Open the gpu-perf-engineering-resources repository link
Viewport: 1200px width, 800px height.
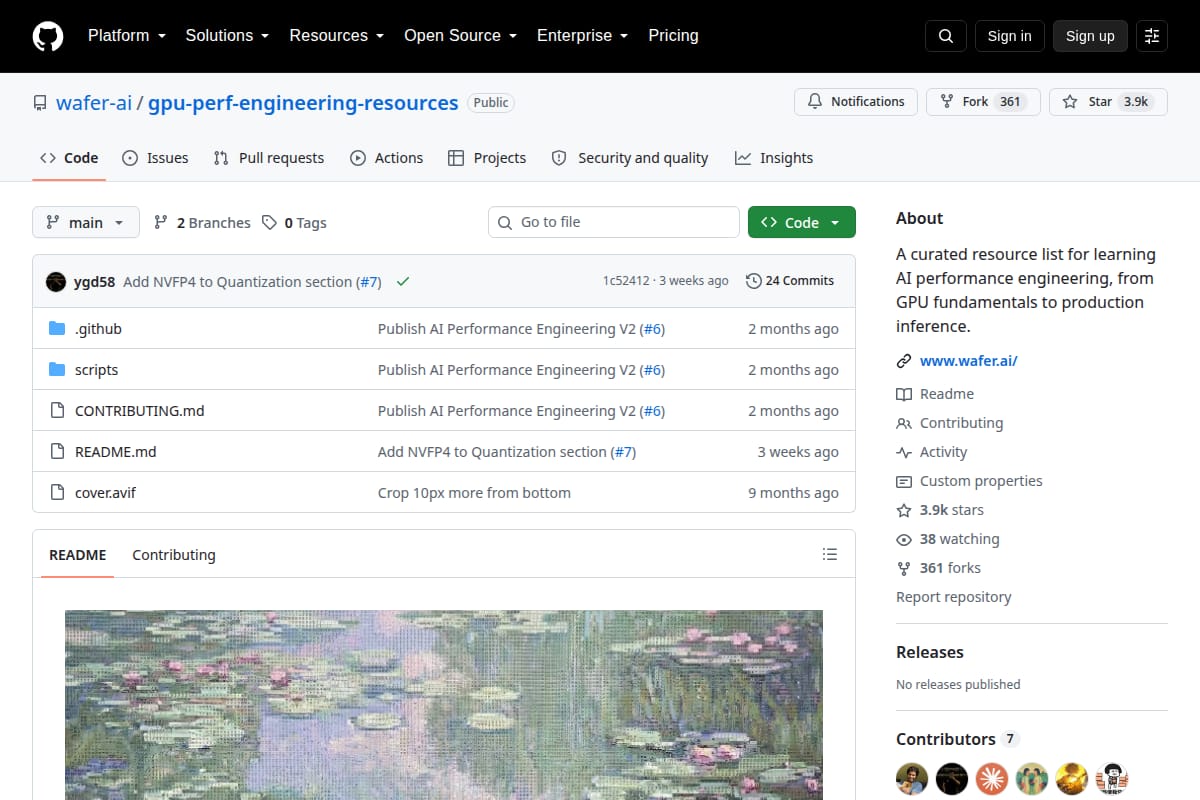pos(303,103)
